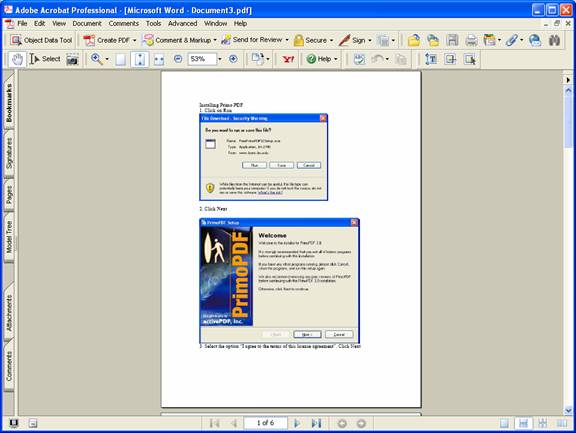
Task: Open the Window menu
Action: 216,24
